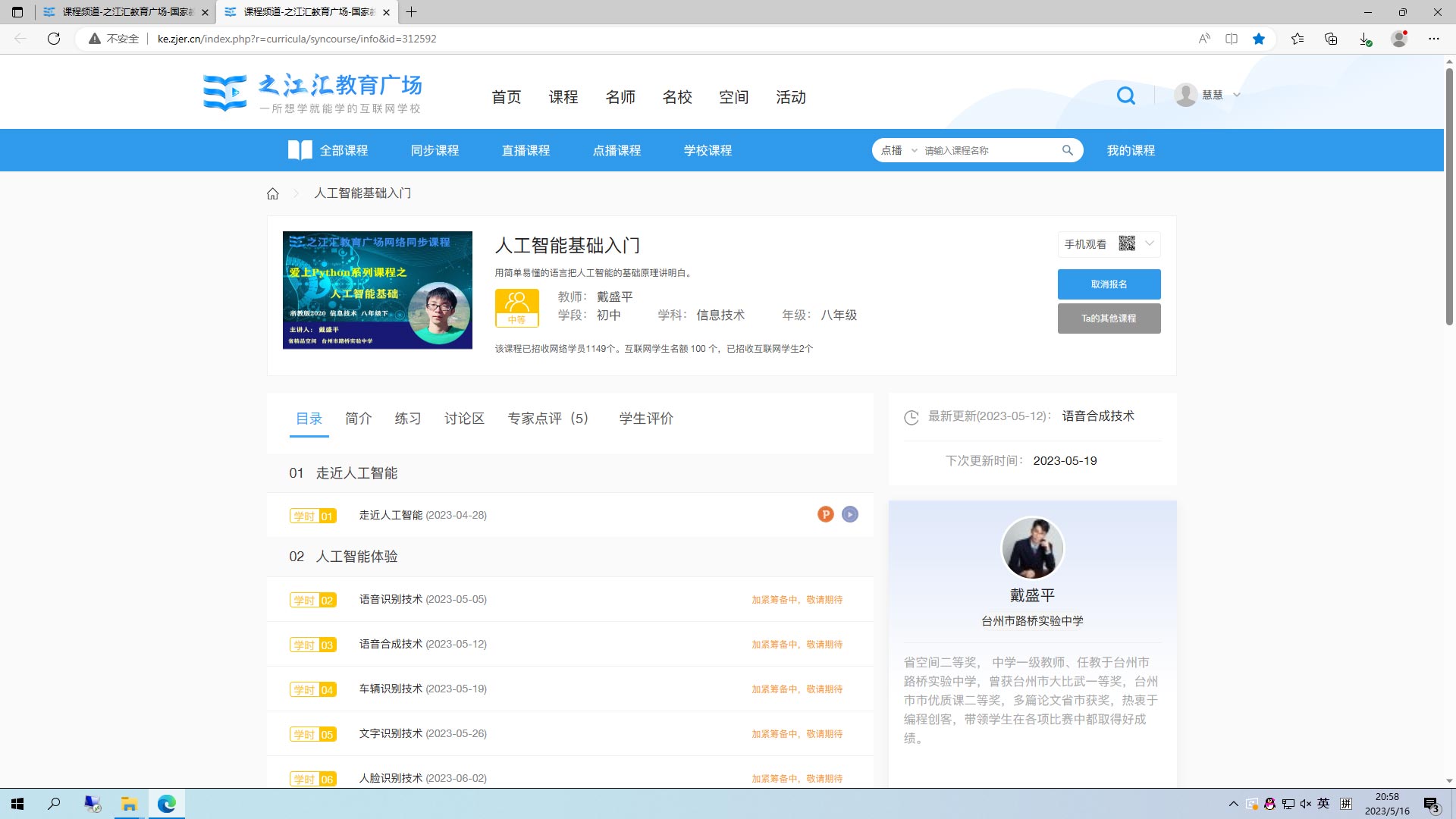
Task: Open the 讨论区 tab
Action: [x=464, y=419]
